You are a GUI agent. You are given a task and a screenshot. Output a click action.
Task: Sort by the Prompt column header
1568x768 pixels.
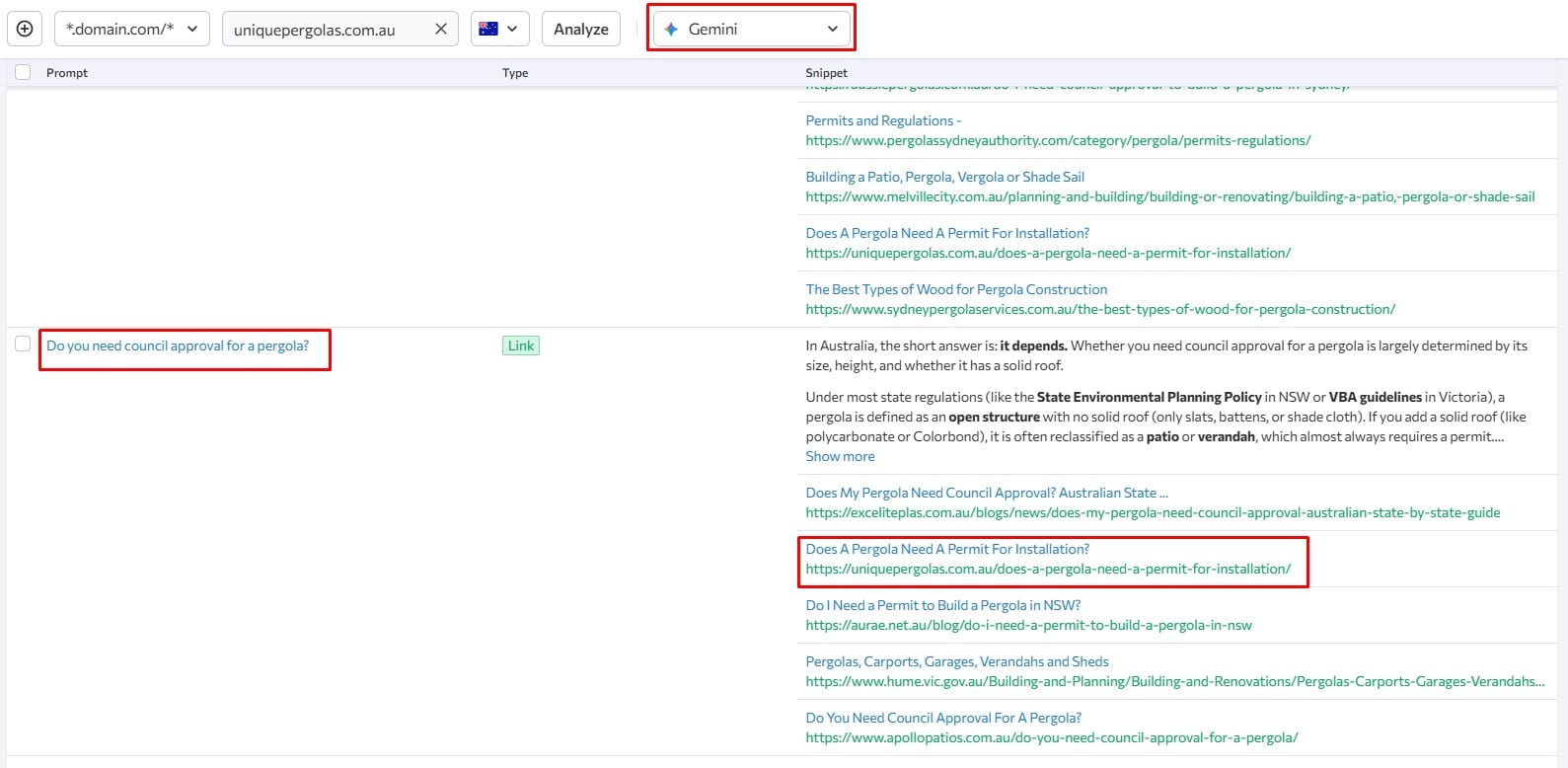coord(67,73)
